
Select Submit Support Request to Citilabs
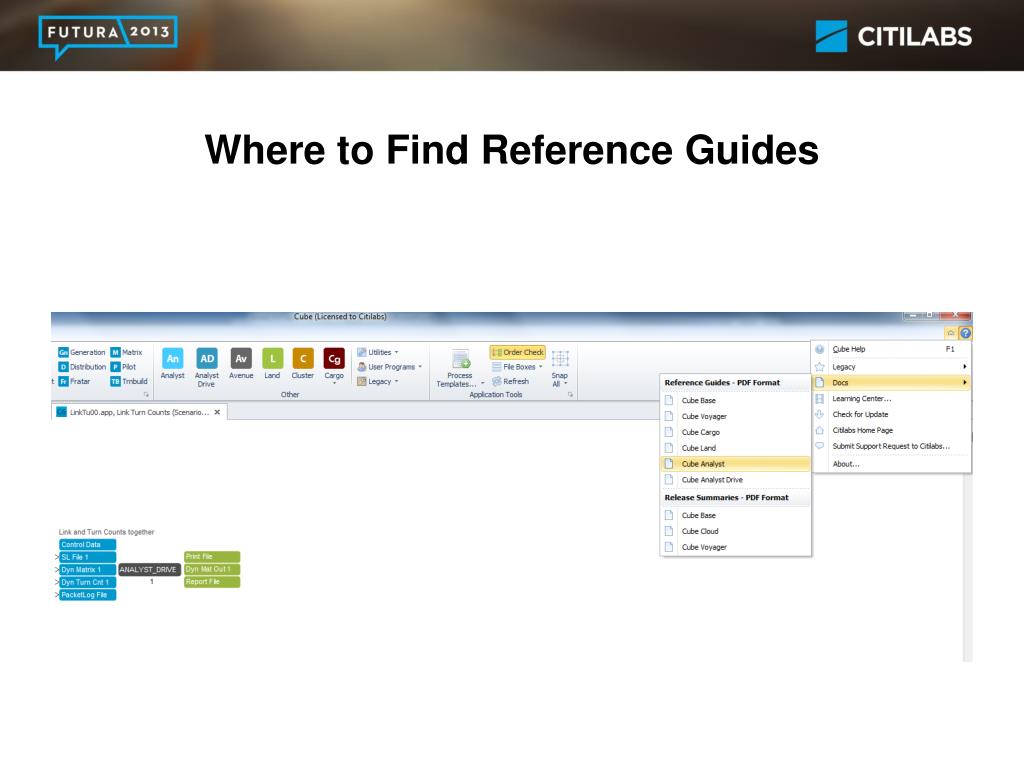[x=891, y=446]
